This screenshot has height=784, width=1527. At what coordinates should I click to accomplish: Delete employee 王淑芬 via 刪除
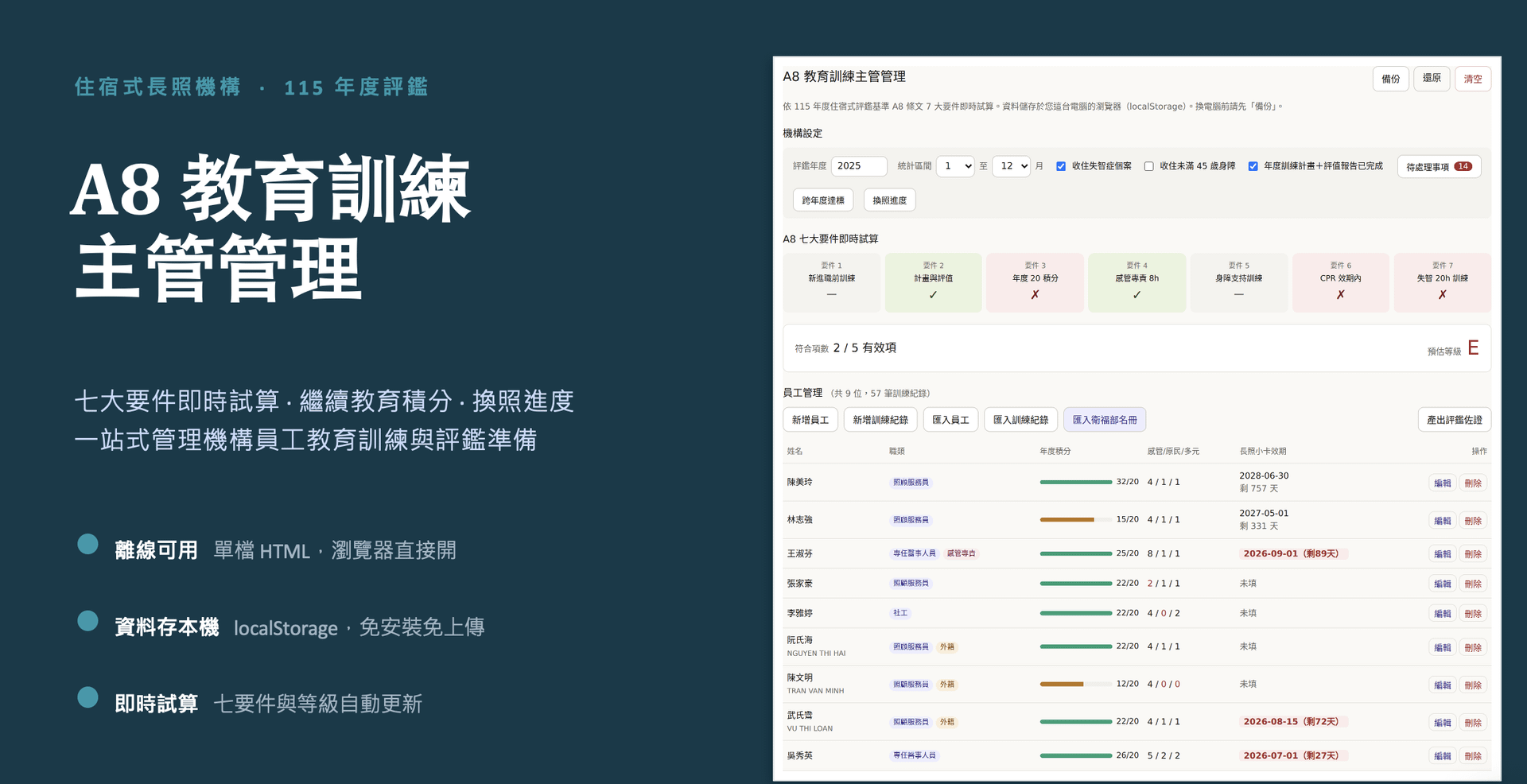(x=1473, y=554)
